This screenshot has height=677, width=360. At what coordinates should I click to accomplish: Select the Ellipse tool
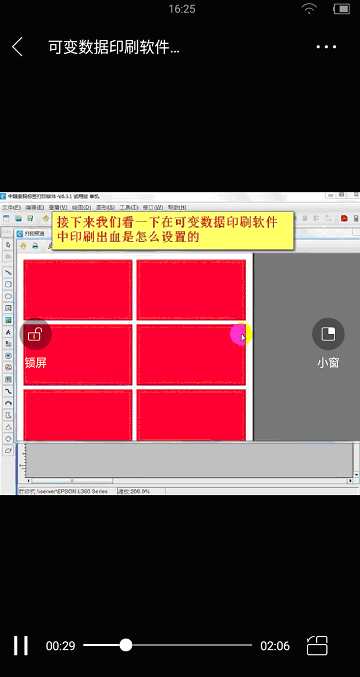point(8,296)
